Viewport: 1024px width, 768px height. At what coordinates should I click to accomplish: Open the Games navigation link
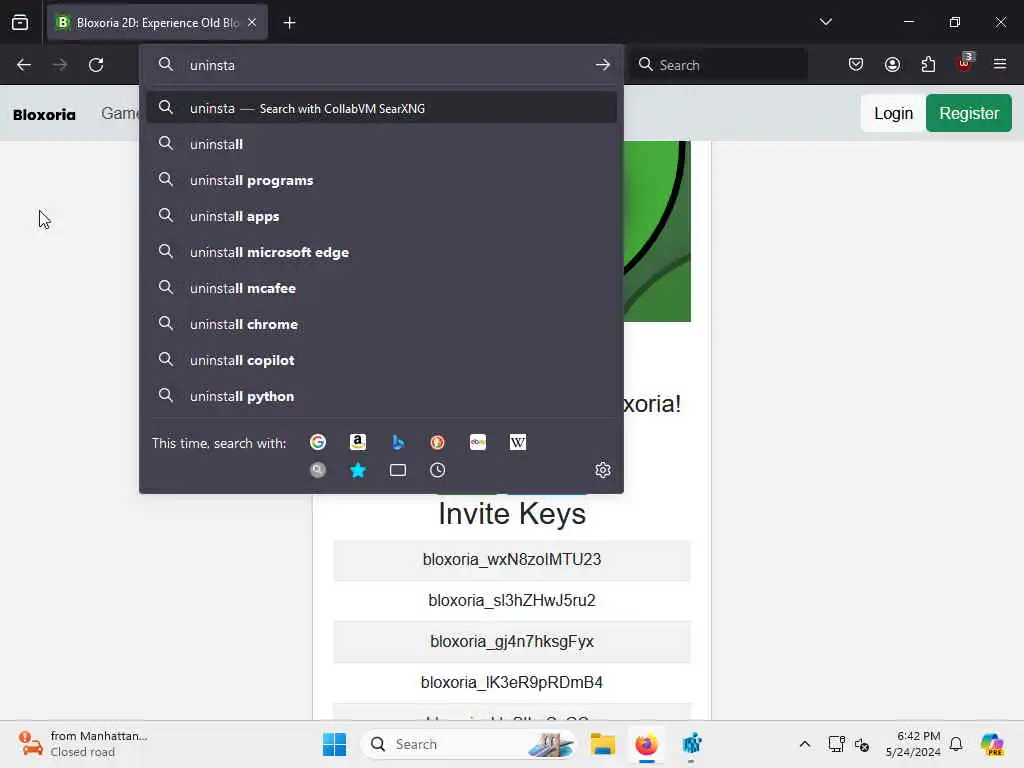[120, 114]
